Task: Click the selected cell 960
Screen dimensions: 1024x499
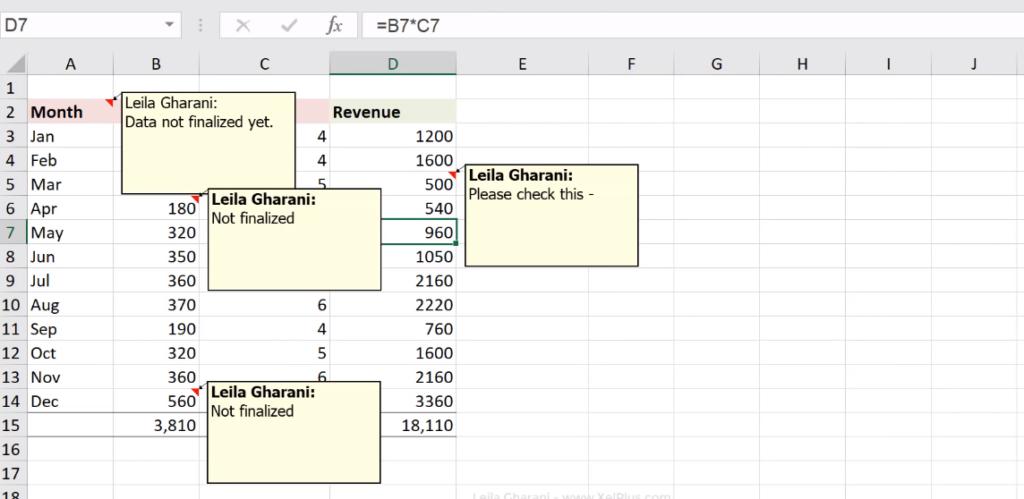Action: 418,233
